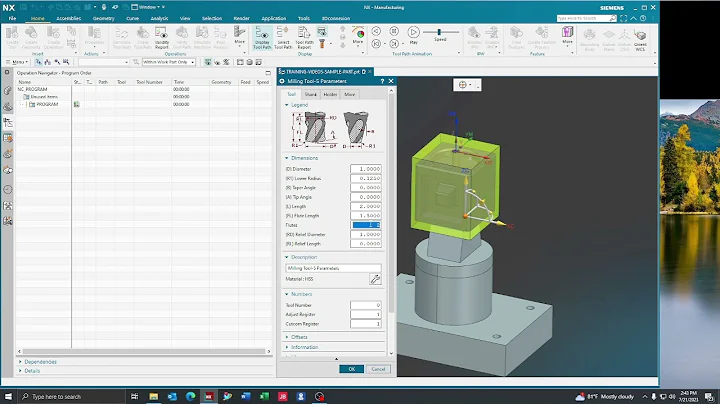Image resolution: width=720 pixels, height=404 pixels.
Task: Open Tool Path Report
Action: click(304, 38)
